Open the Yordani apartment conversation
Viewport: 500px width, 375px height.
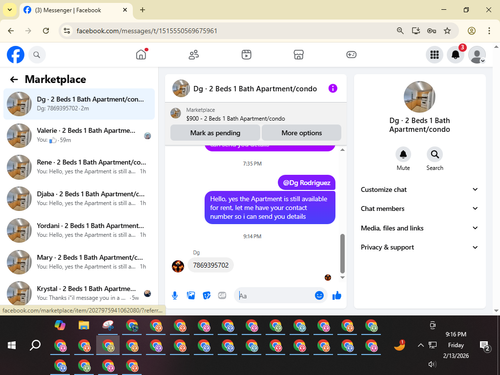pos(79,230)
